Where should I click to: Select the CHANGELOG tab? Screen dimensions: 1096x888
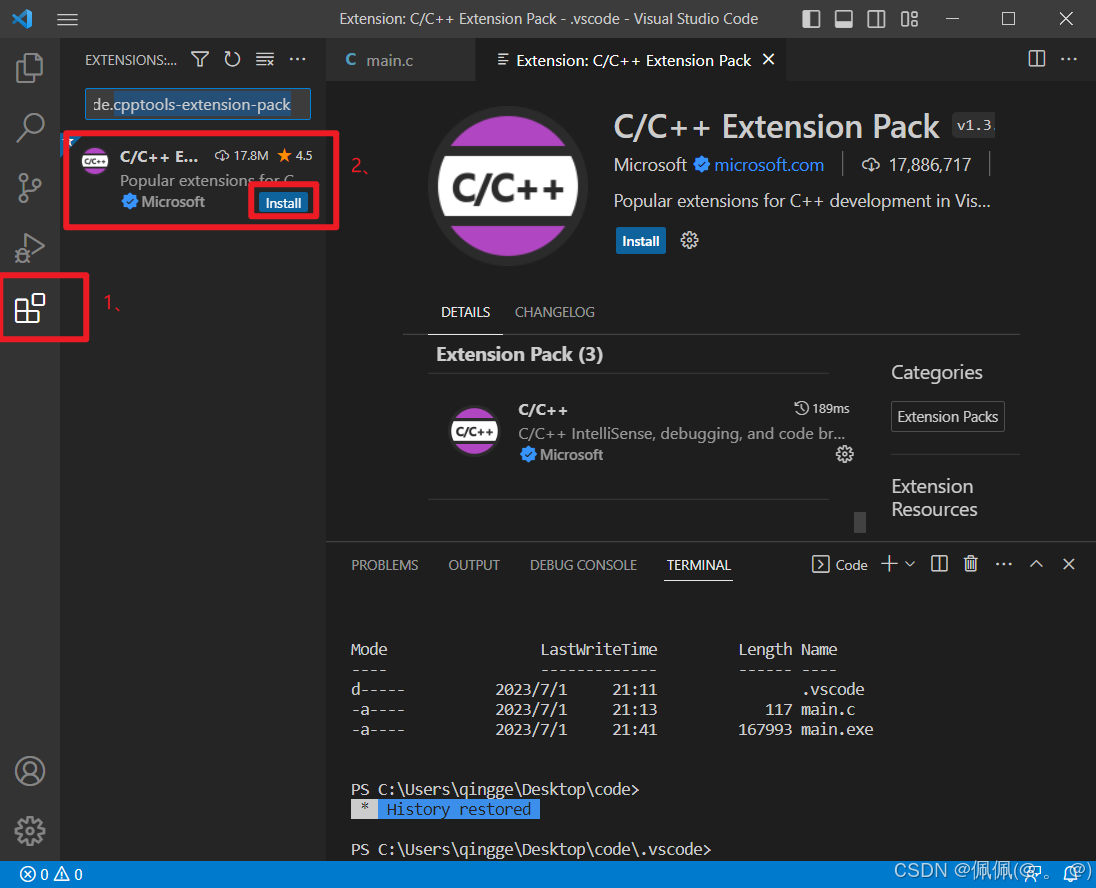(554, 312)
